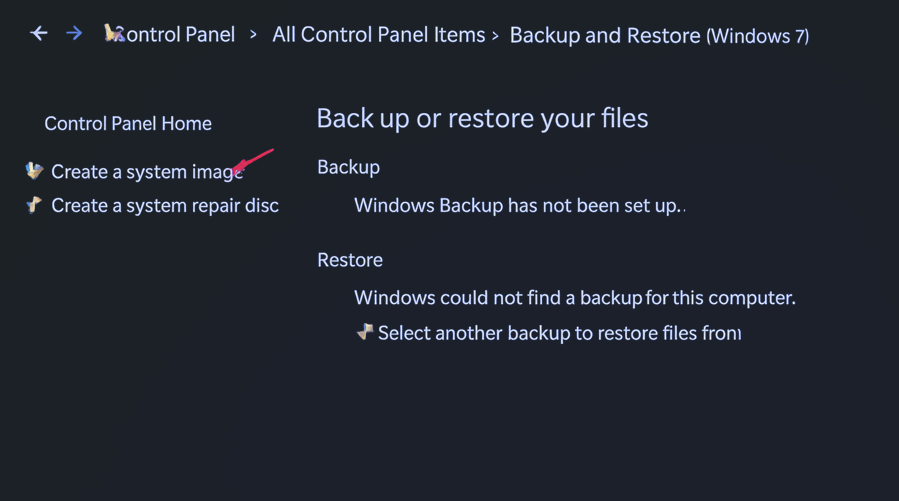The image size is (899, 501).
Task: Click the shield icon beside Select another backup
Action: coord(365,332)
